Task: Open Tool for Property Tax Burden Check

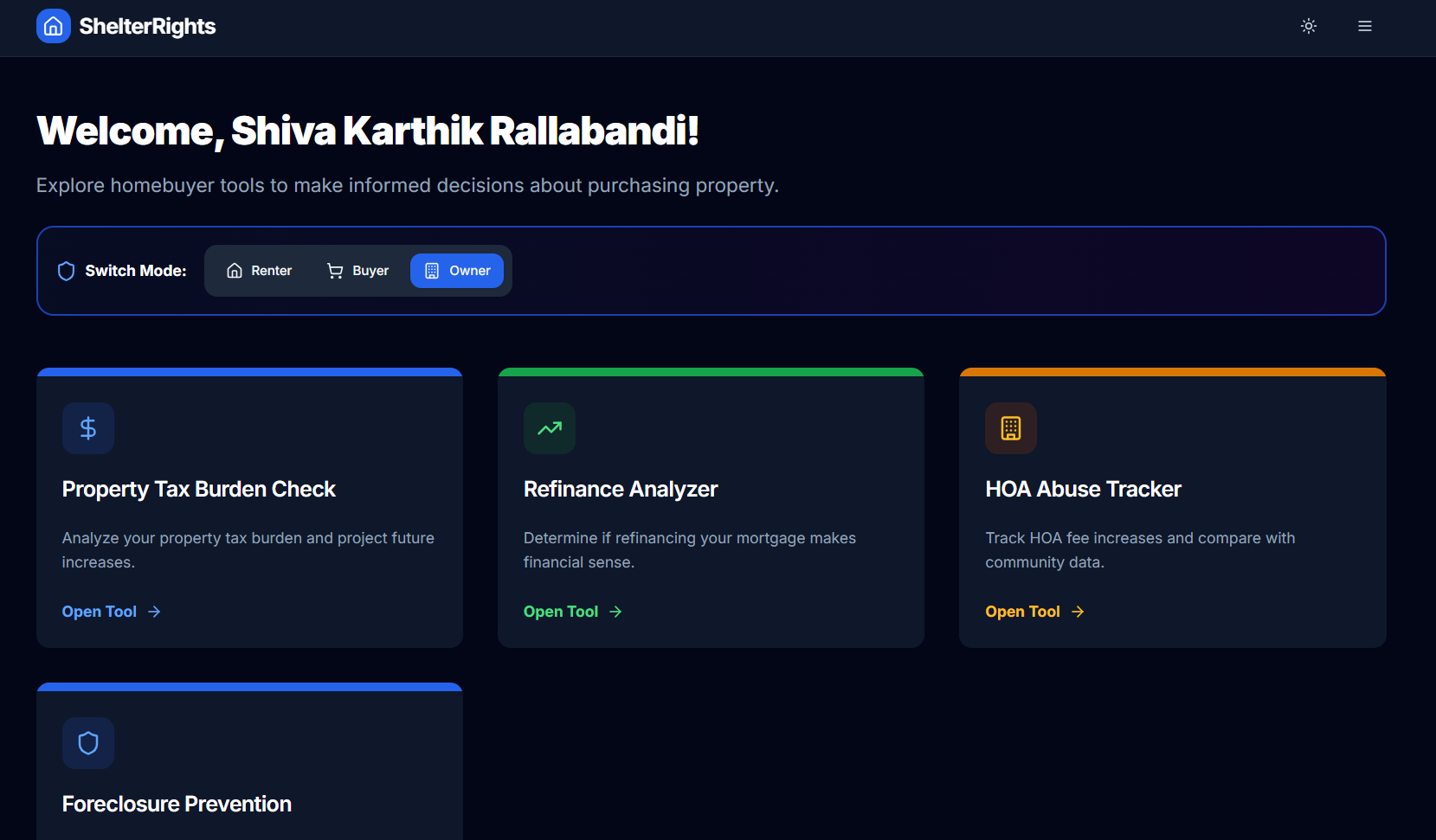Action: pyautogui.click(x=112, y=612)
